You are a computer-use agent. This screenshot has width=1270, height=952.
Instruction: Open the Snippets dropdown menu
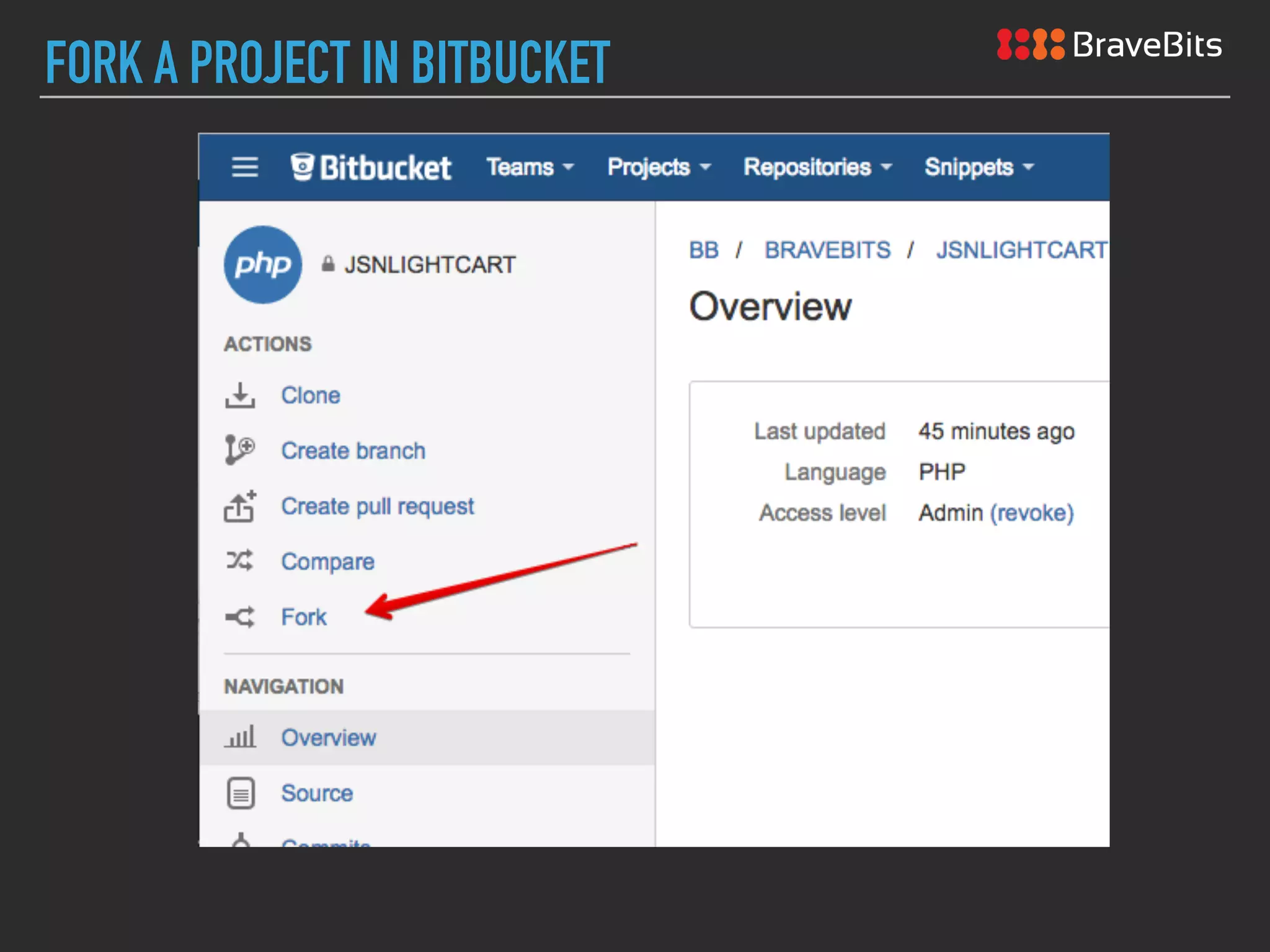click(979, 167)
